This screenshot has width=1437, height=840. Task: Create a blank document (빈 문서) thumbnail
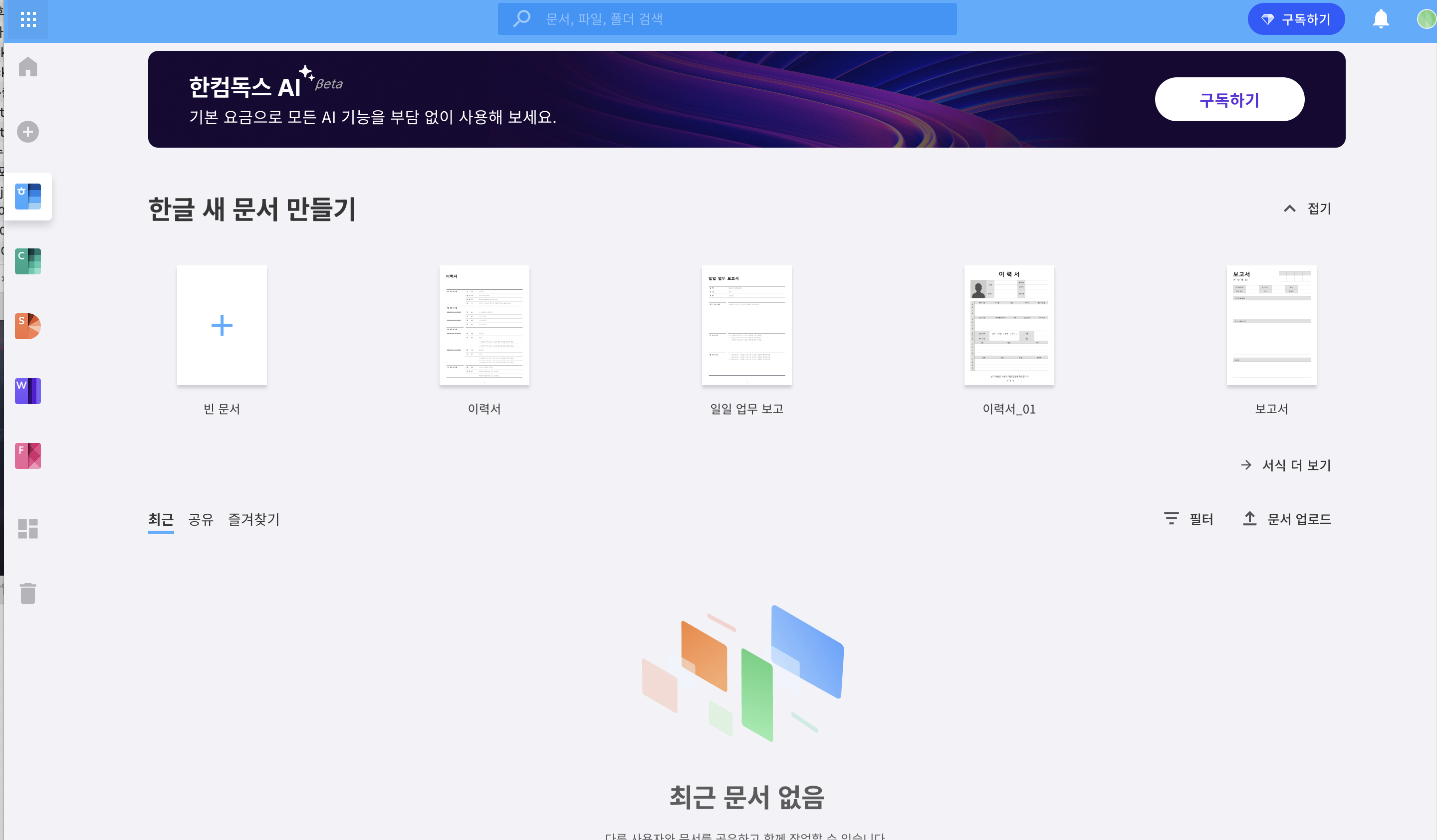click(222, 325)
